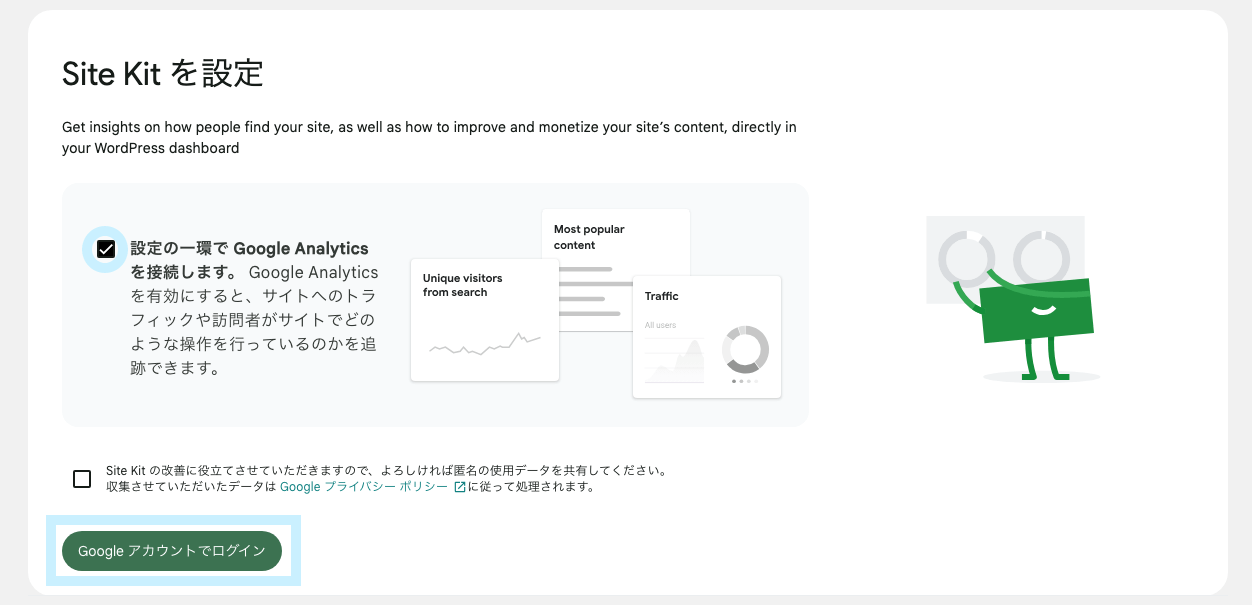Select the "Traffic" card title

662,296
